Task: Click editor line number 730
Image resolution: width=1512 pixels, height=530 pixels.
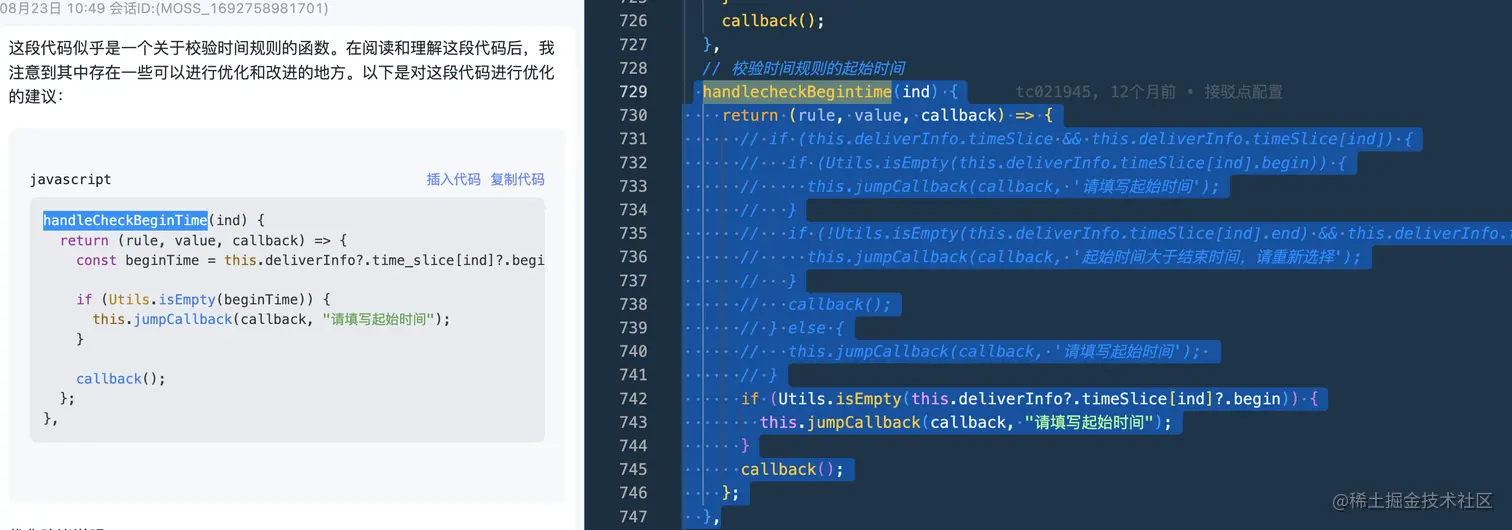Action: pyautogui.click(x=634, y=116)
